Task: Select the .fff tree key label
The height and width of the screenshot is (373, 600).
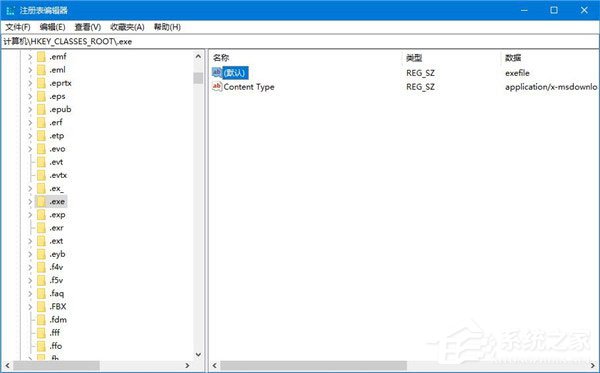Action: click(x=55, y=333)
